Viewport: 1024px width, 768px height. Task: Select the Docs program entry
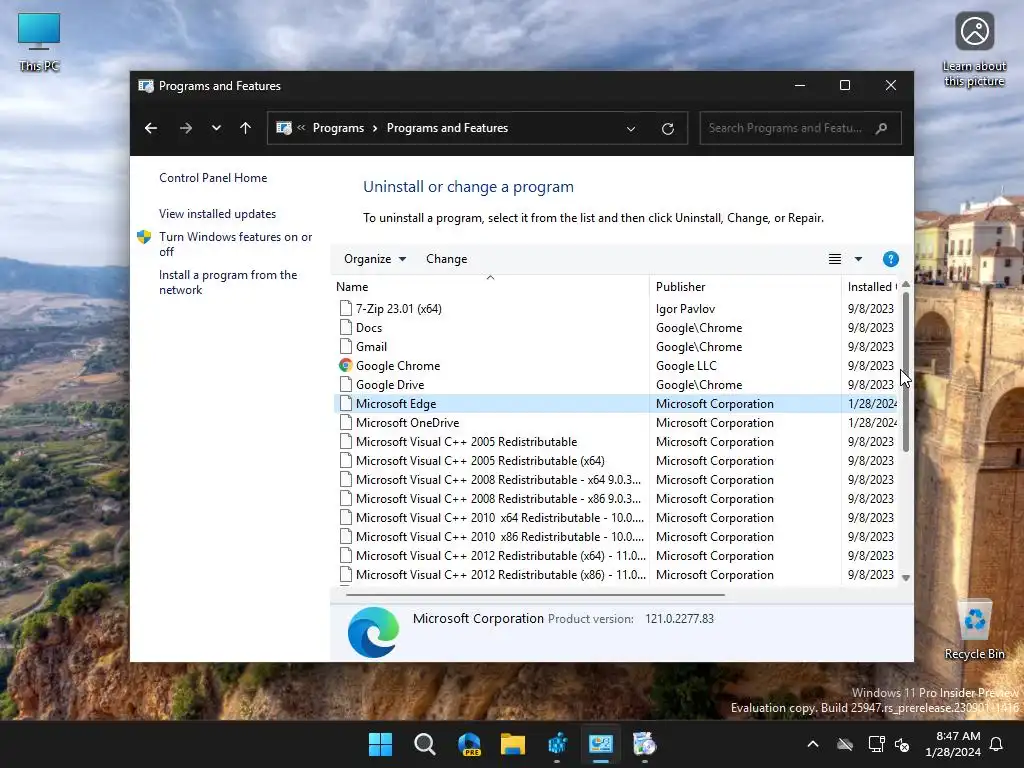click(x=369, y=328)
